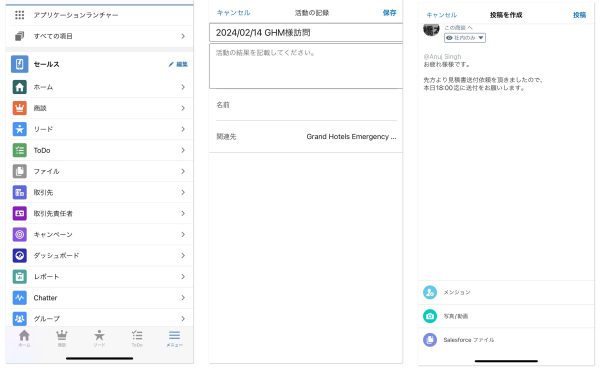Image resolution: width=600 pixels, height=368 pixels.
Task: Switch to the ToDo tab in bottom bar
Action: click(137, 338)
